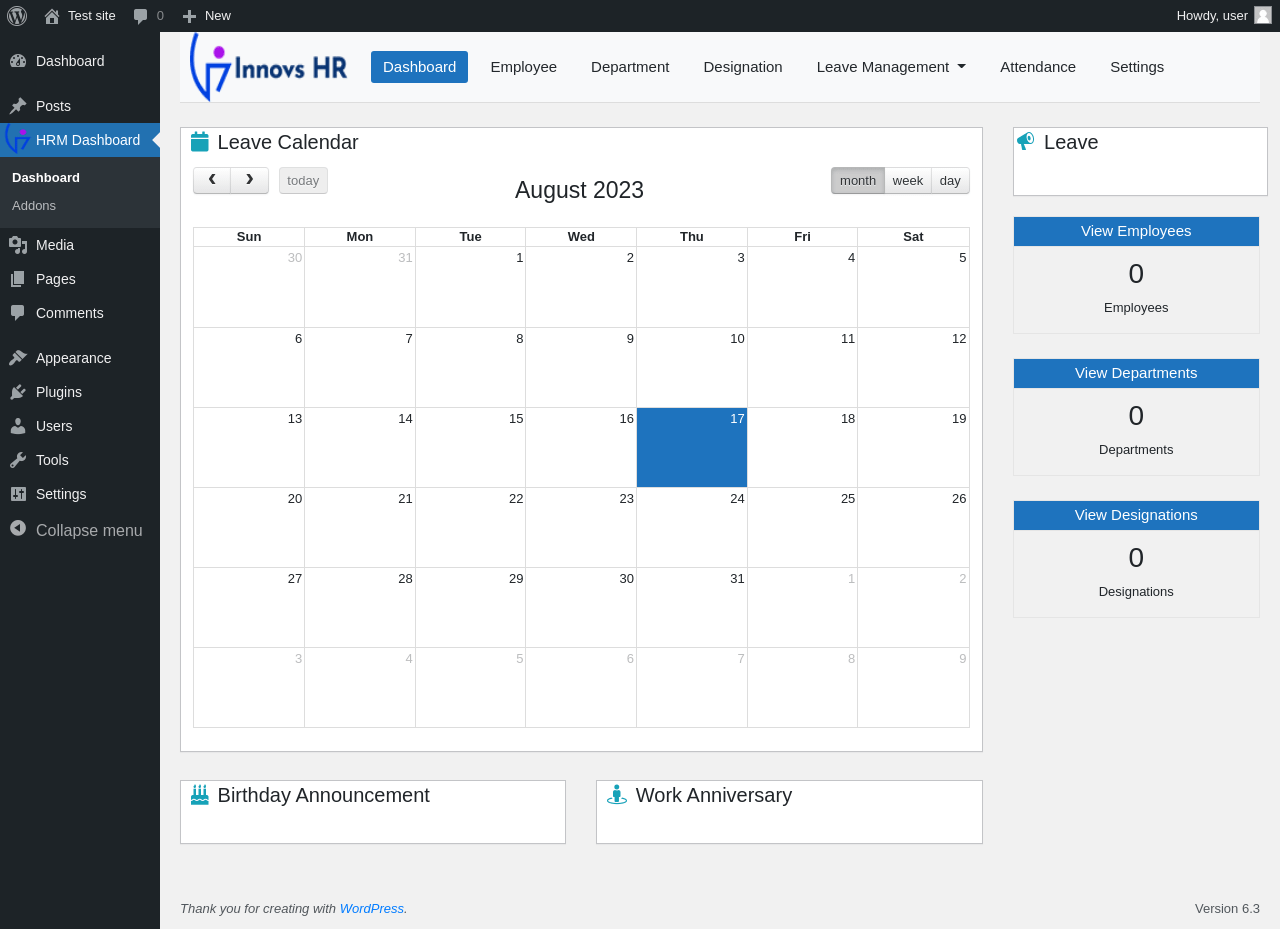The height and width of the screenshot is (929, 1280).
Task: Click the Innovs HR logo
Action: (268, 67)
